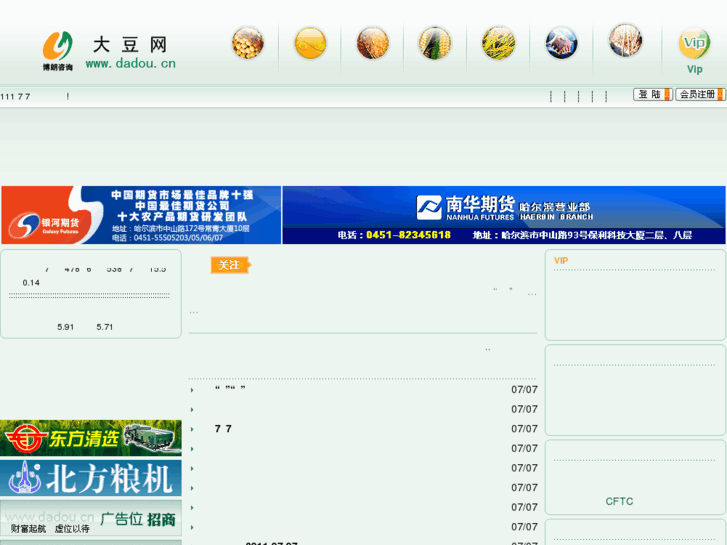
Task: Open the 东方清选 advertisement banner
Action: (91, 438)
